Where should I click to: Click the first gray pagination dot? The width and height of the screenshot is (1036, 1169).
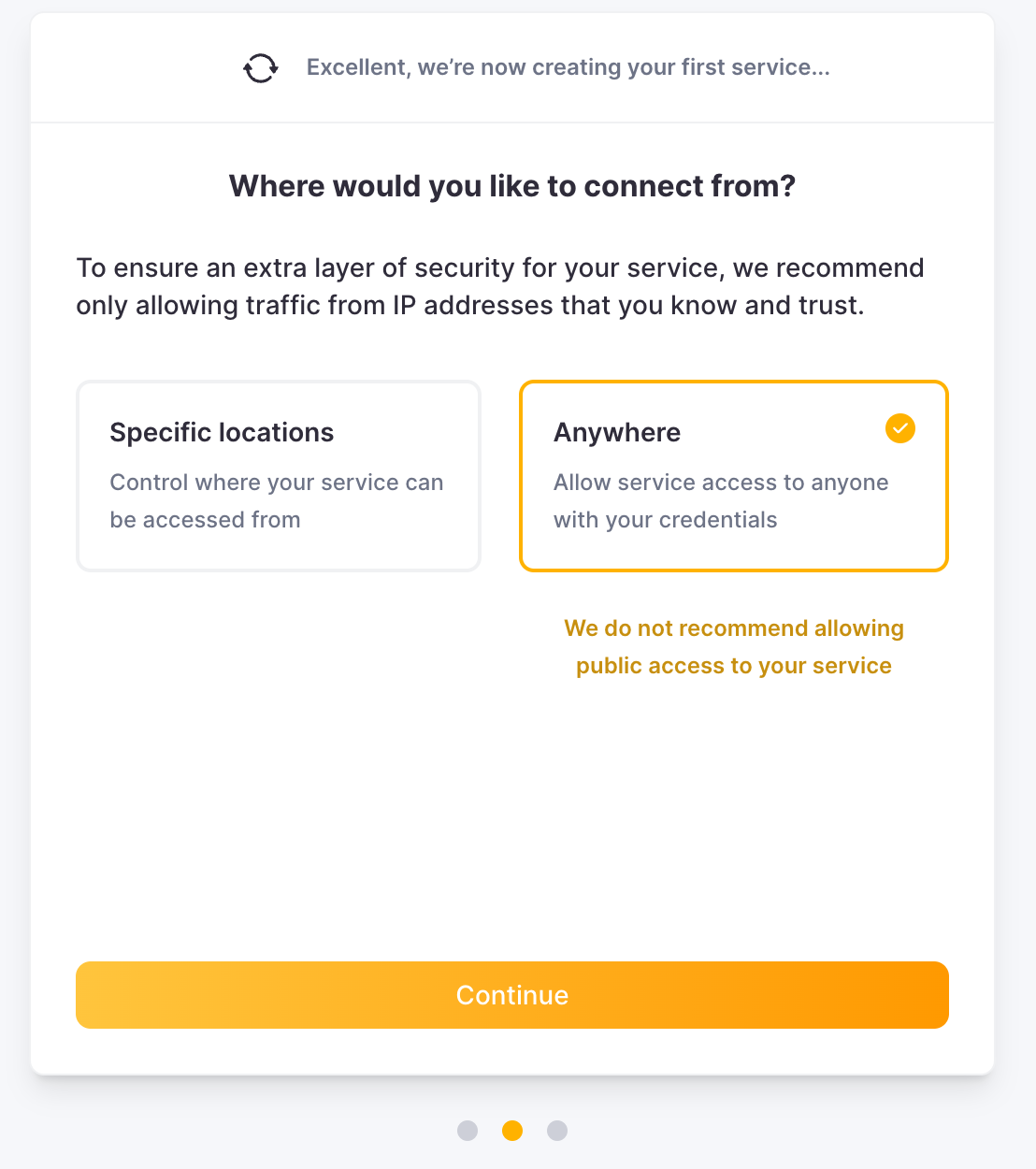pos(468,1131)
